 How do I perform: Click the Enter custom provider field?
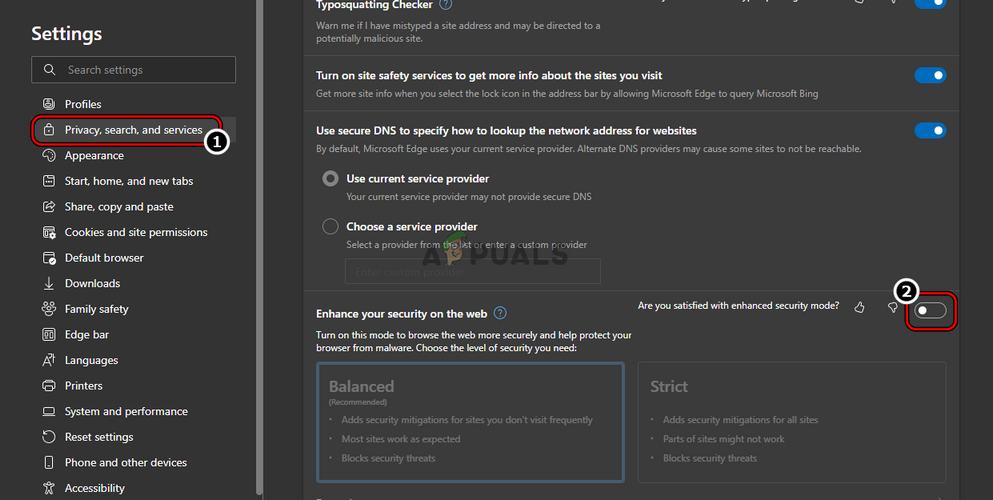(x=472, y=272)
